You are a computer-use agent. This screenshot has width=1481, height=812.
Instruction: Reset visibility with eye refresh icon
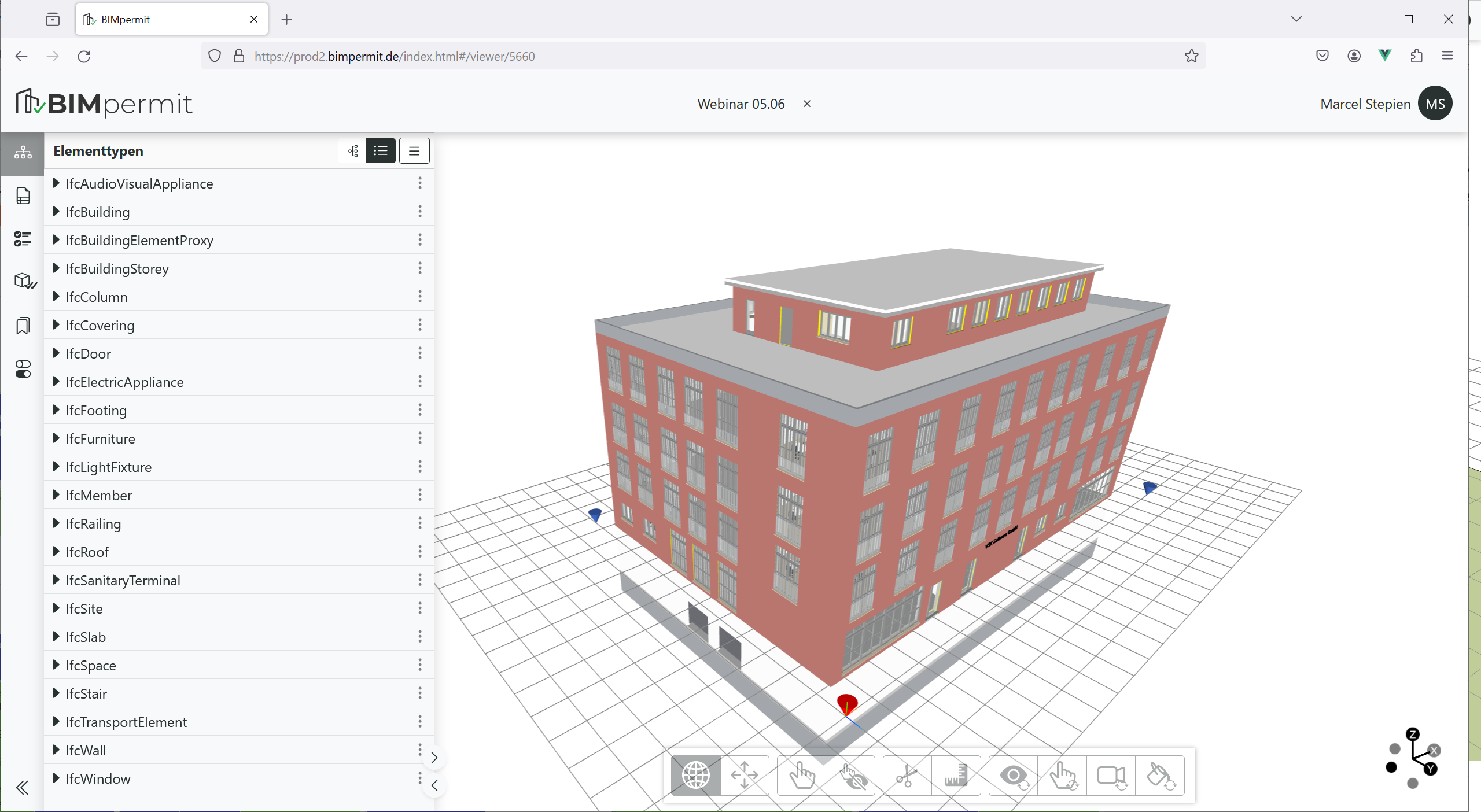[1014, 775]
